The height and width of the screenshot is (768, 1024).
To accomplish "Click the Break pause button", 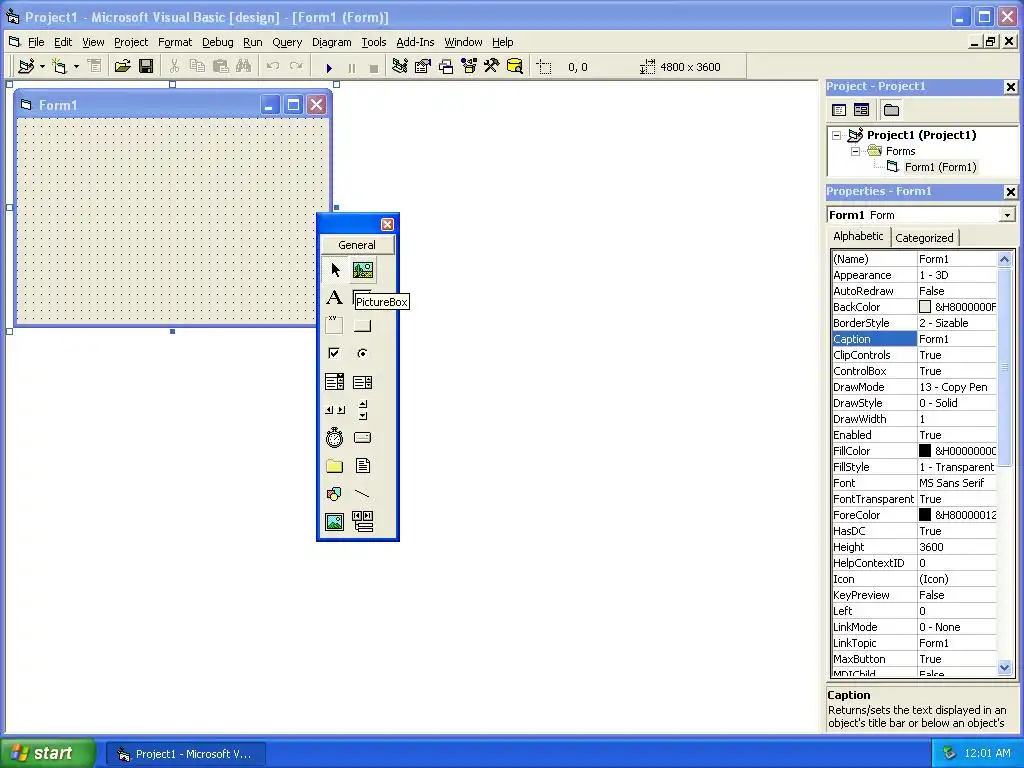I will pos(352,67).
